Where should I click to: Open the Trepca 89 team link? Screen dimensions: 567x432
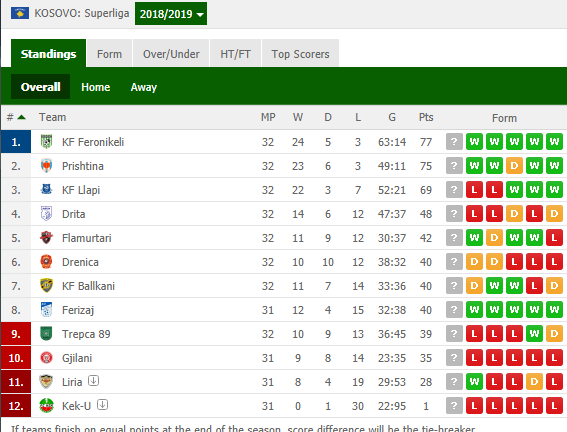[86, 334]
